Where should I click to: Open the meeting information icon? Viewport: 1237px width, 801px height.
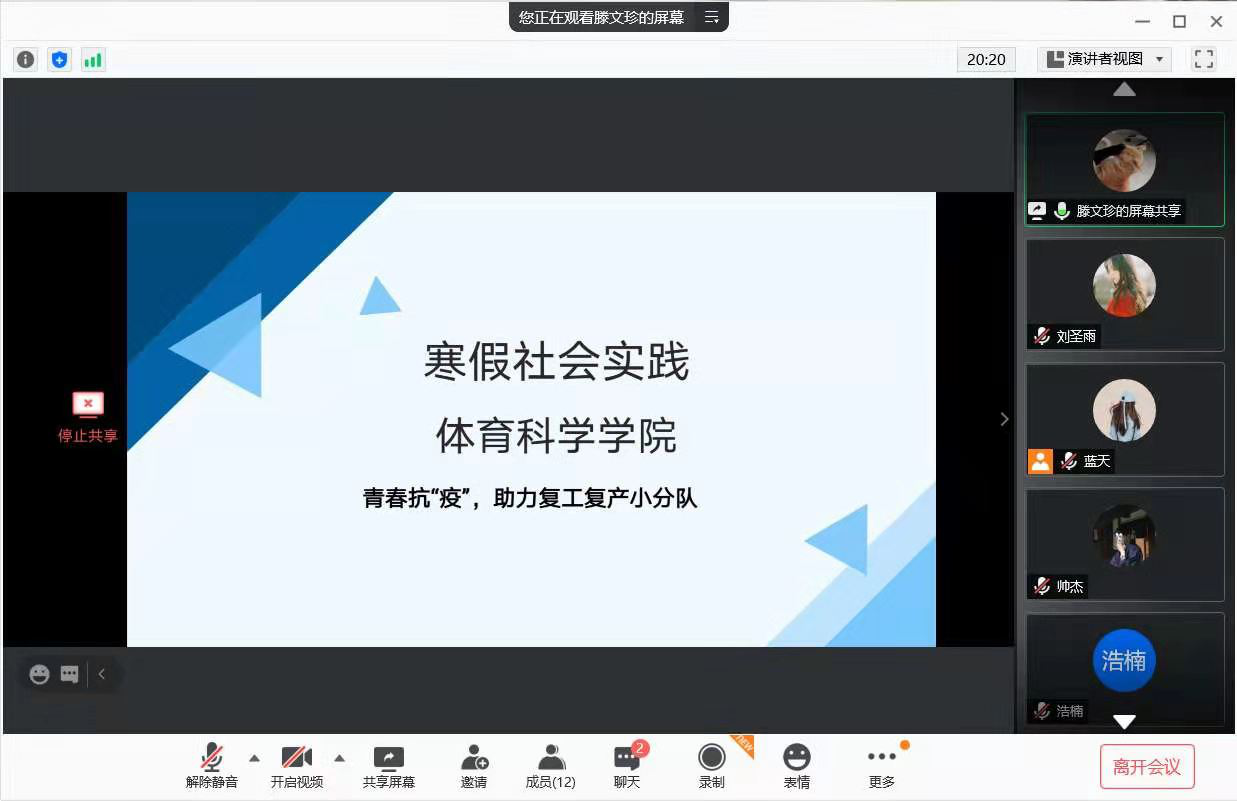[24, 59]
